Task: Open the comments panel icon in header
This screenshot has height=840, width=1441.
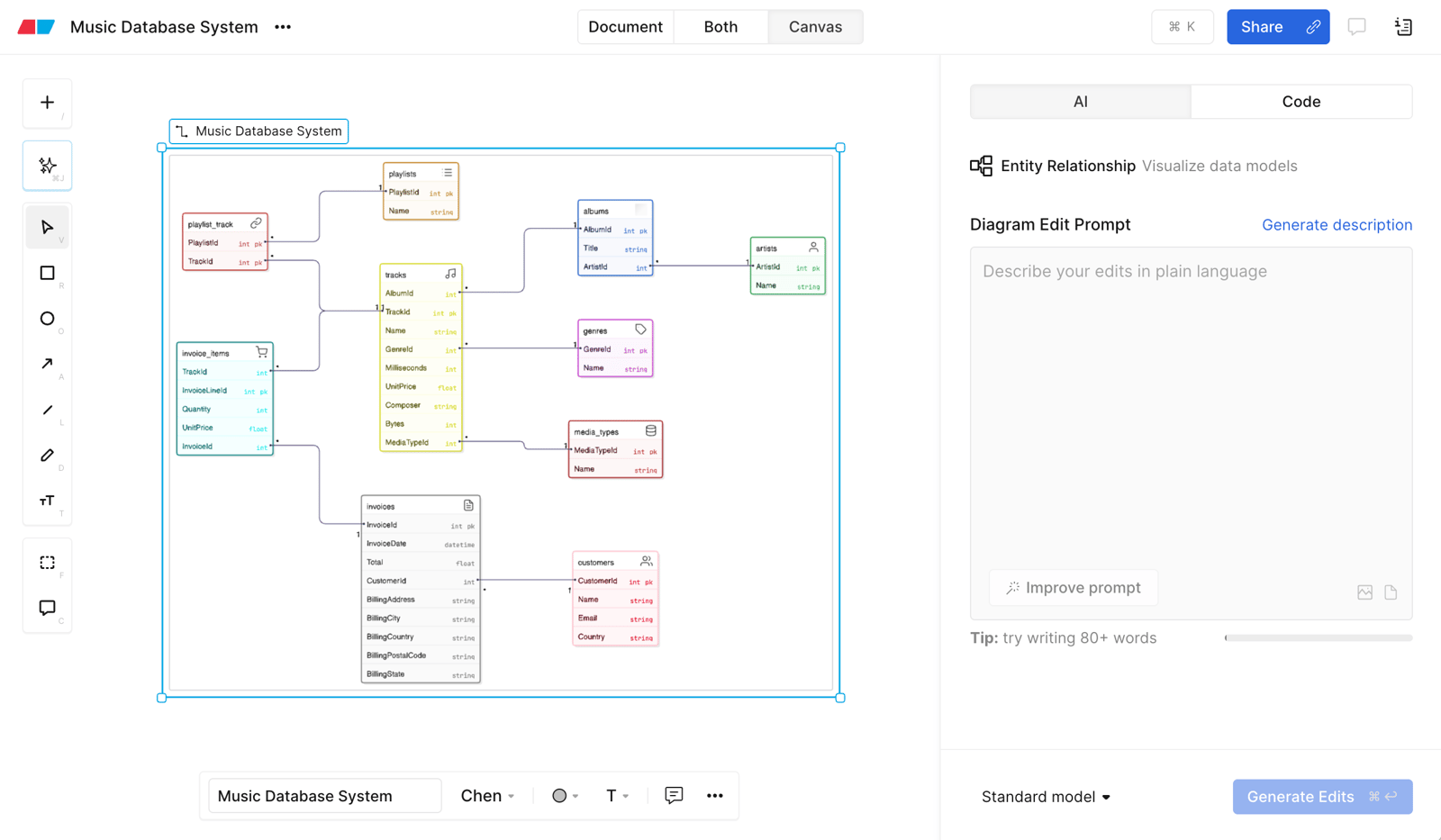Action: [x=1356, y=27]
